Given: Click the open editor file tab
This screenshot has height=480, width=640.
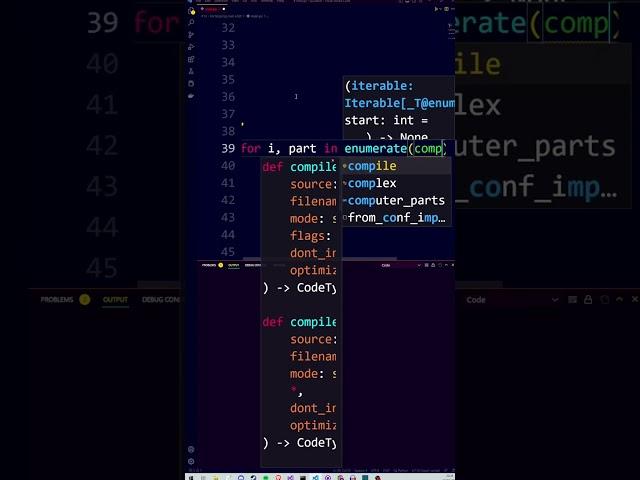Looking at the screenshot, I should pyautogui.click(x=212, y=9).
